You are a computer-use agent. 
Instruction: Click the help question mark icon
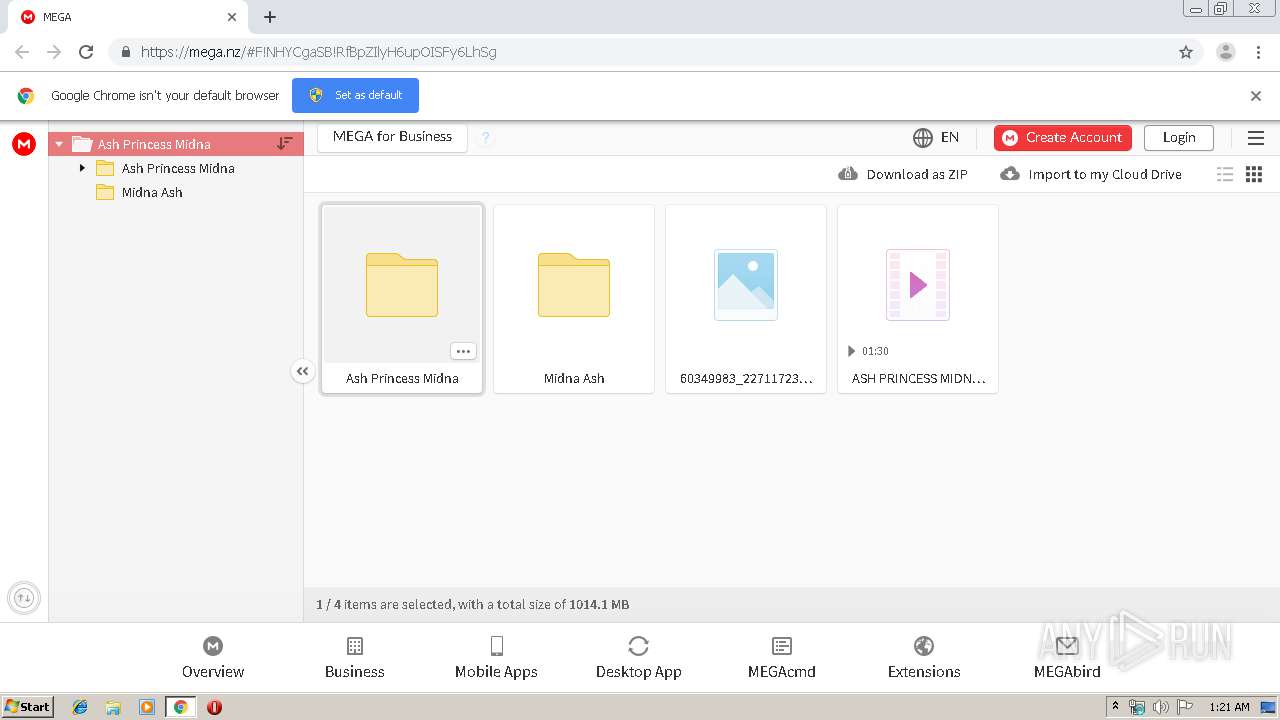coord(485,138)
